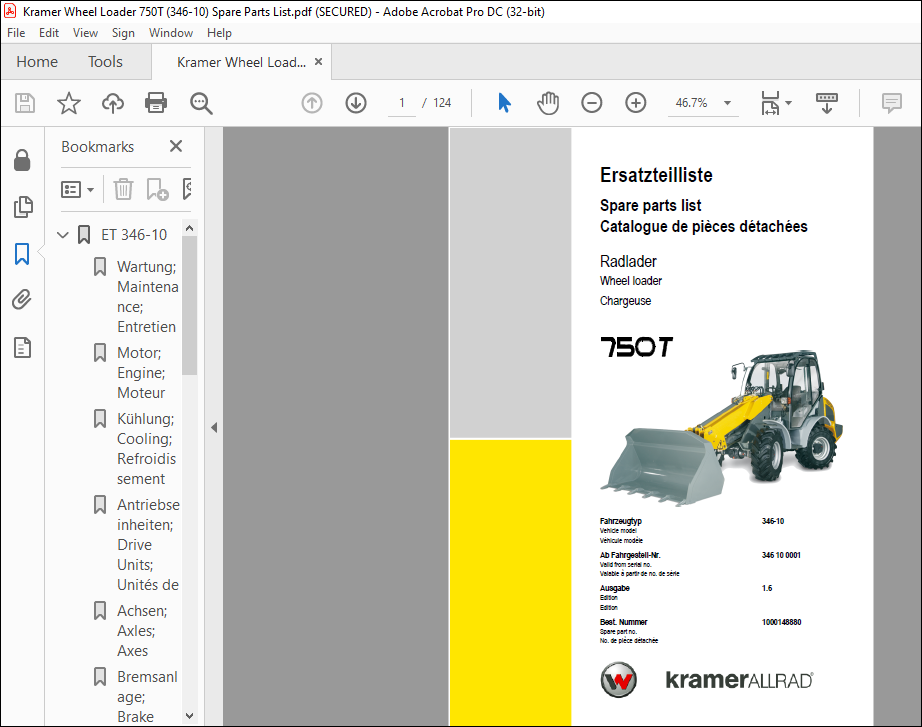The image size is (922, 727).
Task: Select the Kramer Wheel Load document tab
Action: [x=242, y=62]
